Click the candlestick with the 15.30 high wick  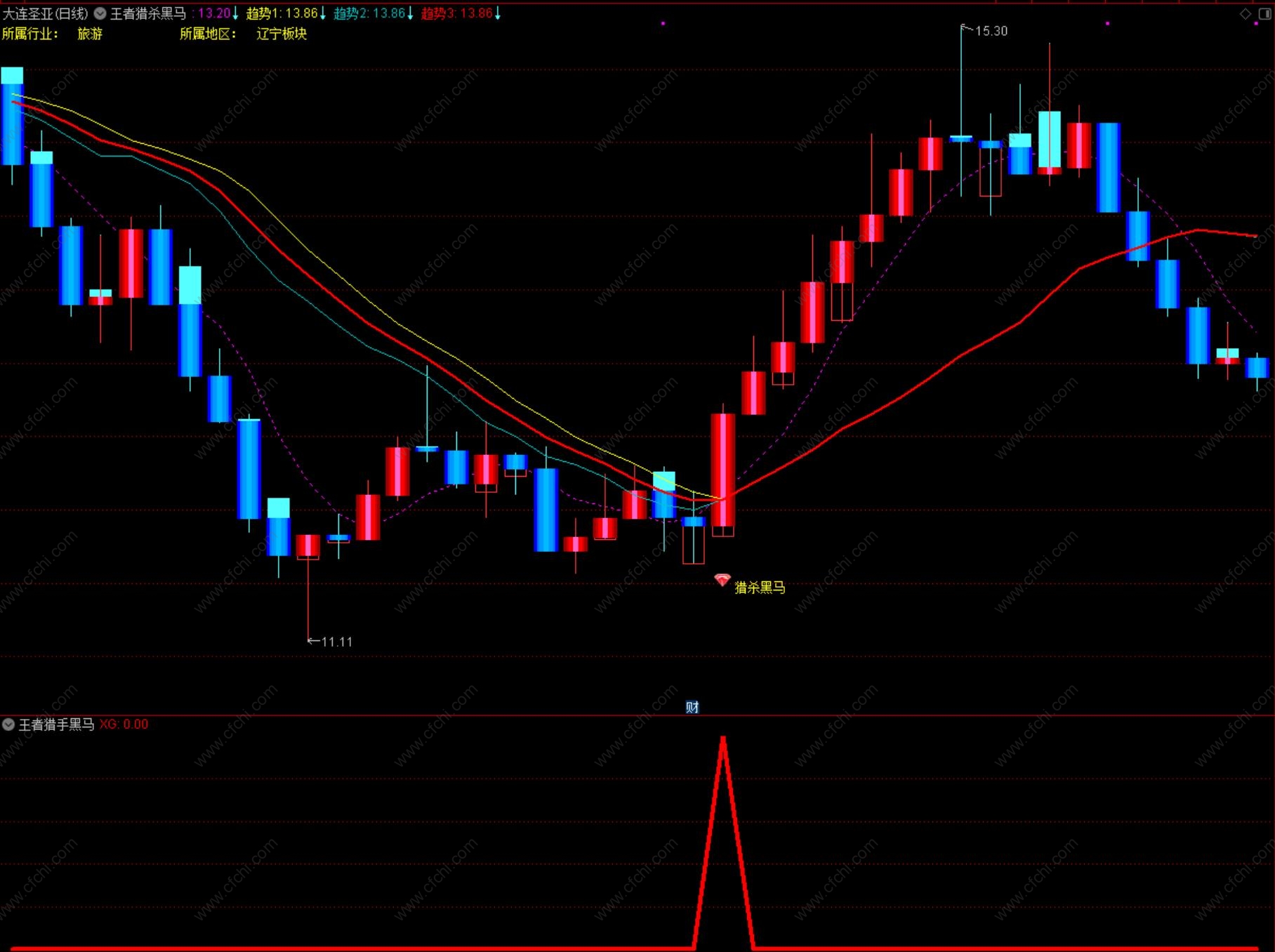(961, 138)
